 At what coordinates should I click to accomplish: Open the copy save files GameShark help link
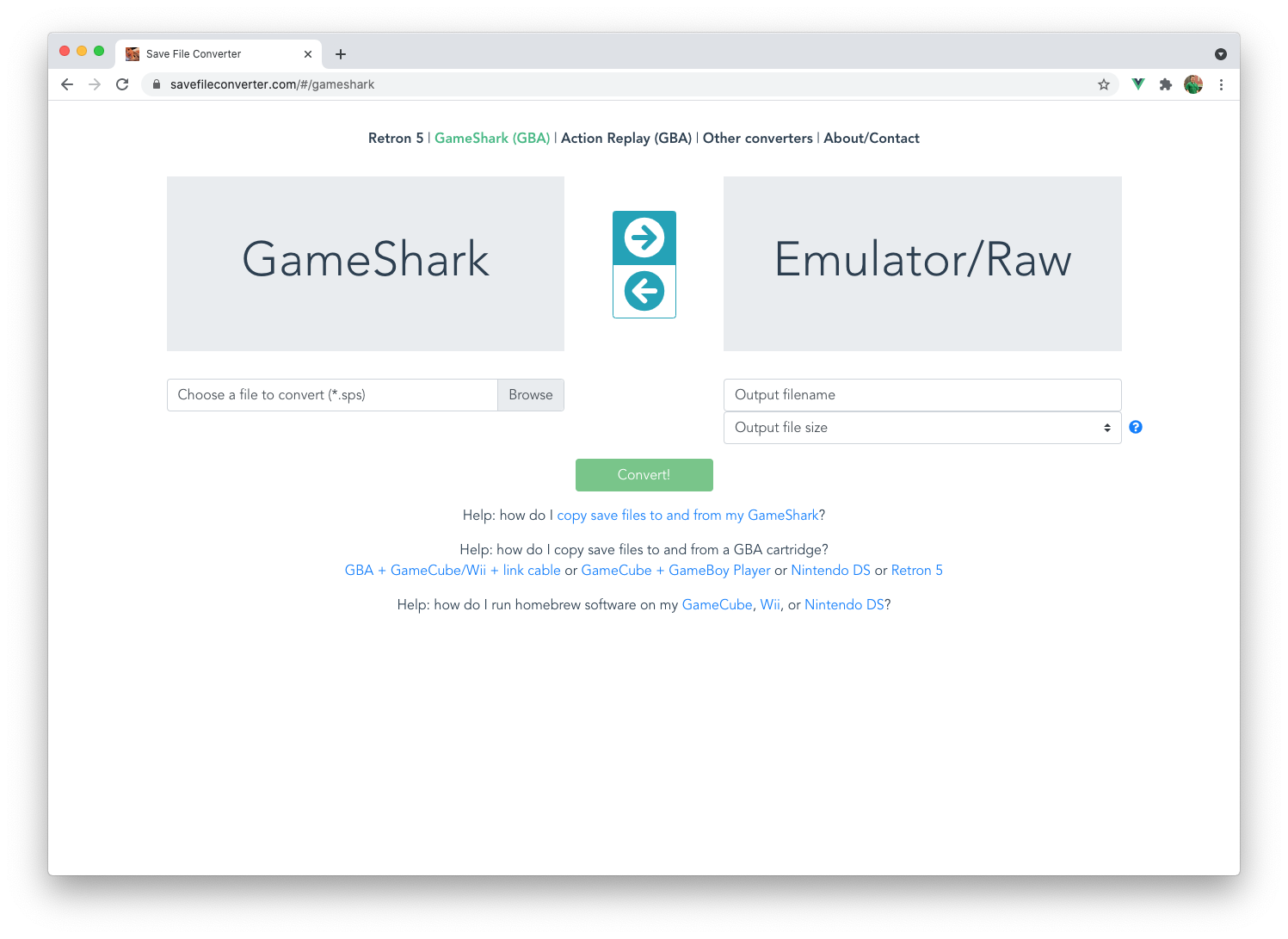tap(687, 516)
